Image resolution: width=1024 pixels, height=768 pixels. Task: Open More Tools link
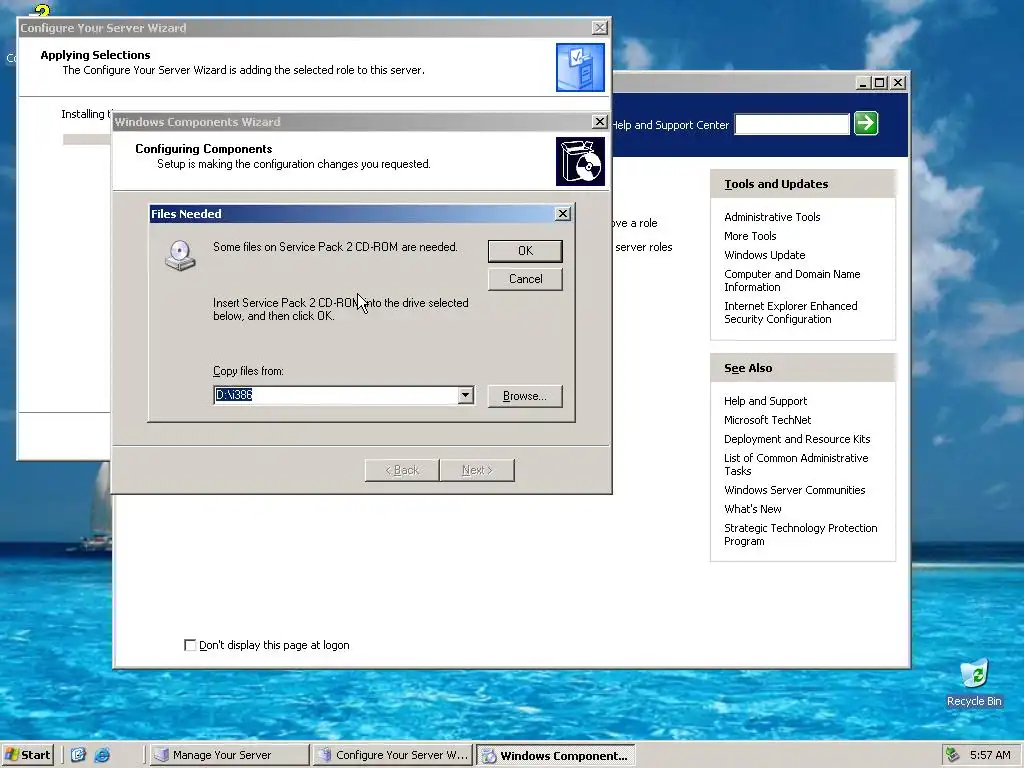pyautogui.click(x=750, y=236)
